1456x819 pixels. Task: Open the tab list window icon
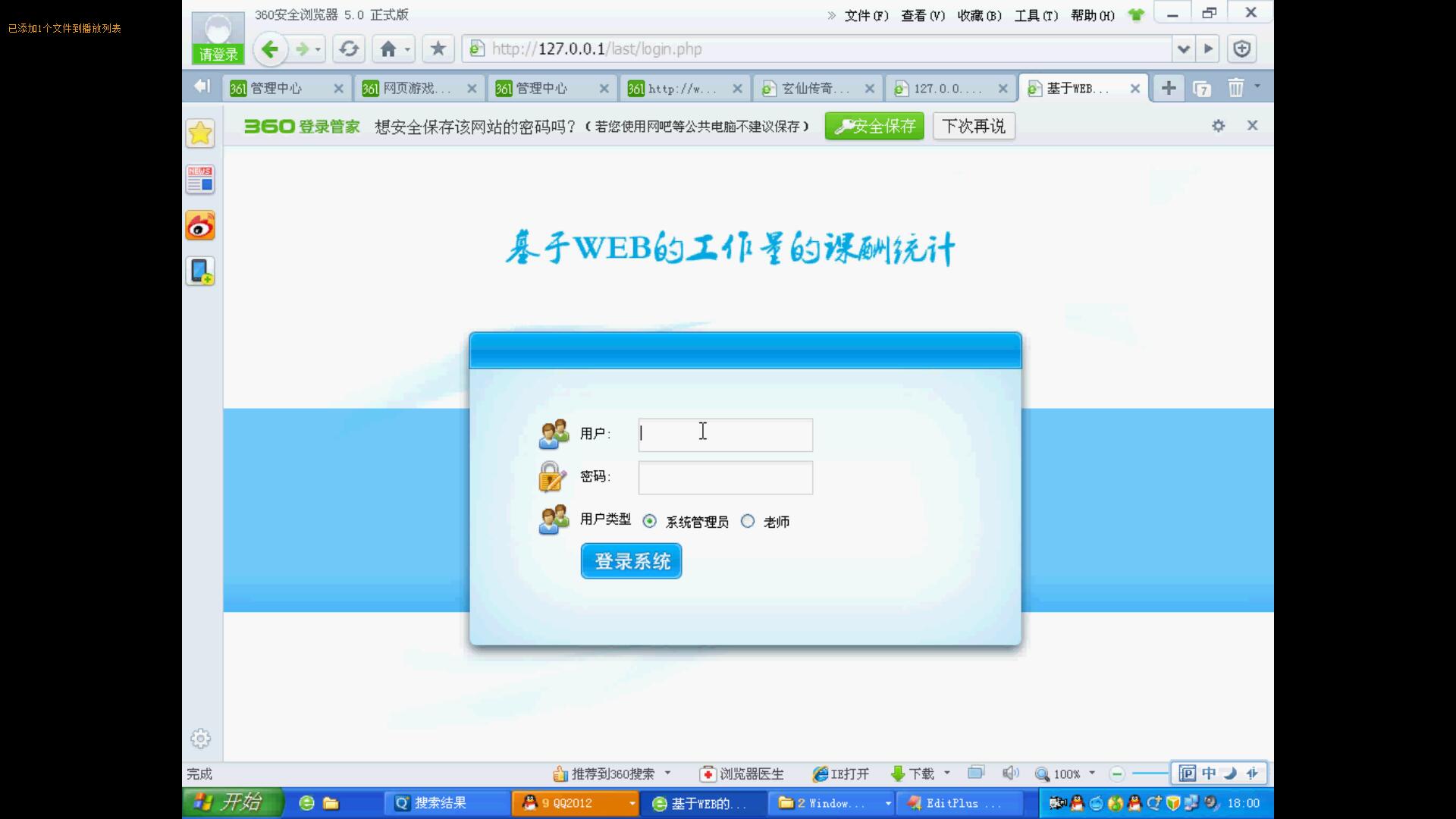tap(1202, 89)
